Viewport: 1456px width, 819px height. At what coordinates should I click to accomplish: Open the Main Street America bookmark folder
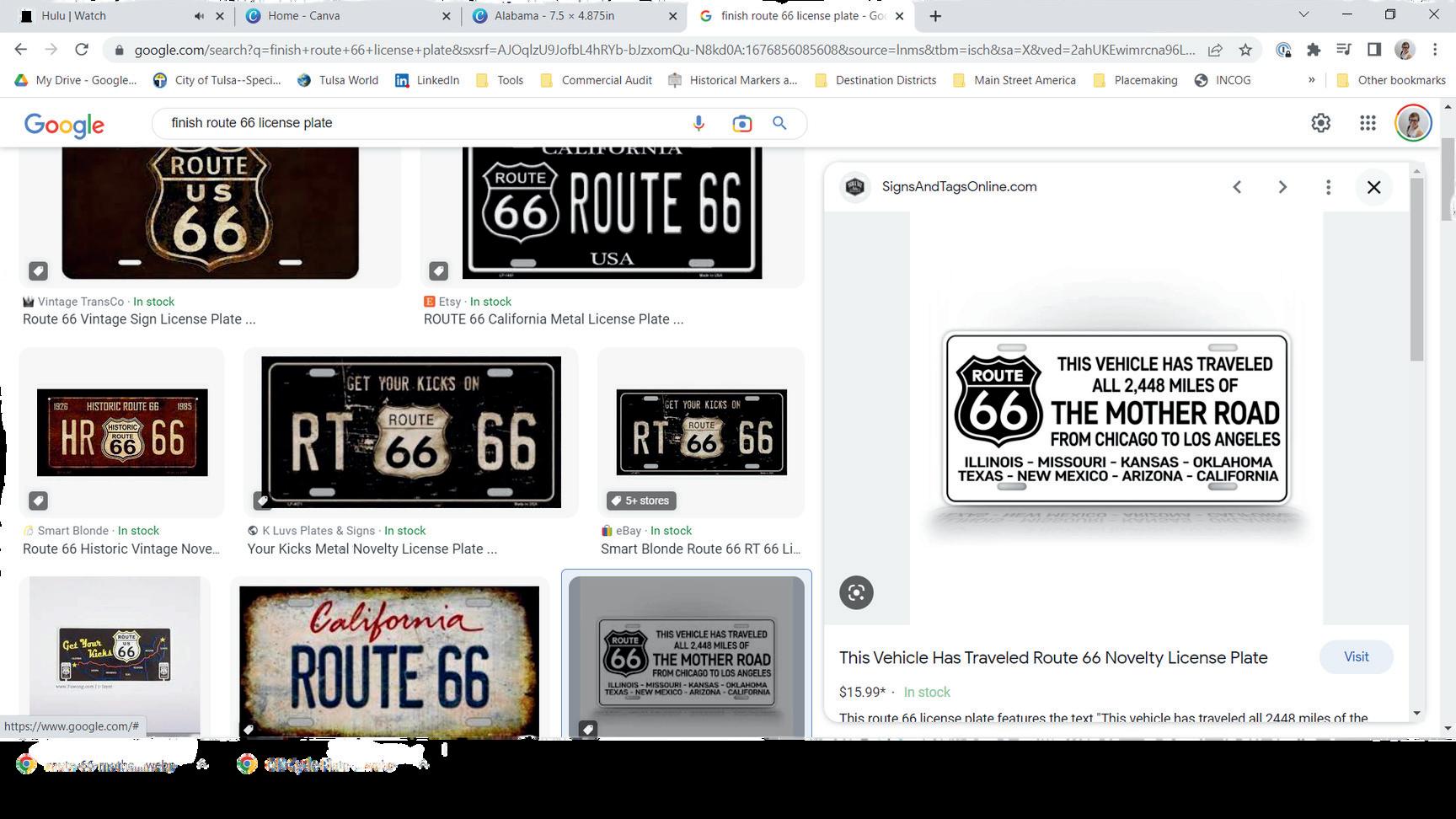click(1014, 80)
